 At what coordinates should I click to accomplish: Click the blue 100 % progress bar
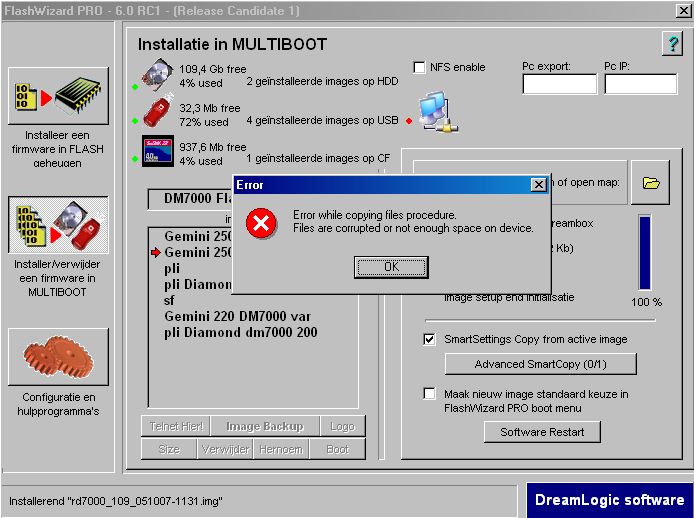point(644,252)
